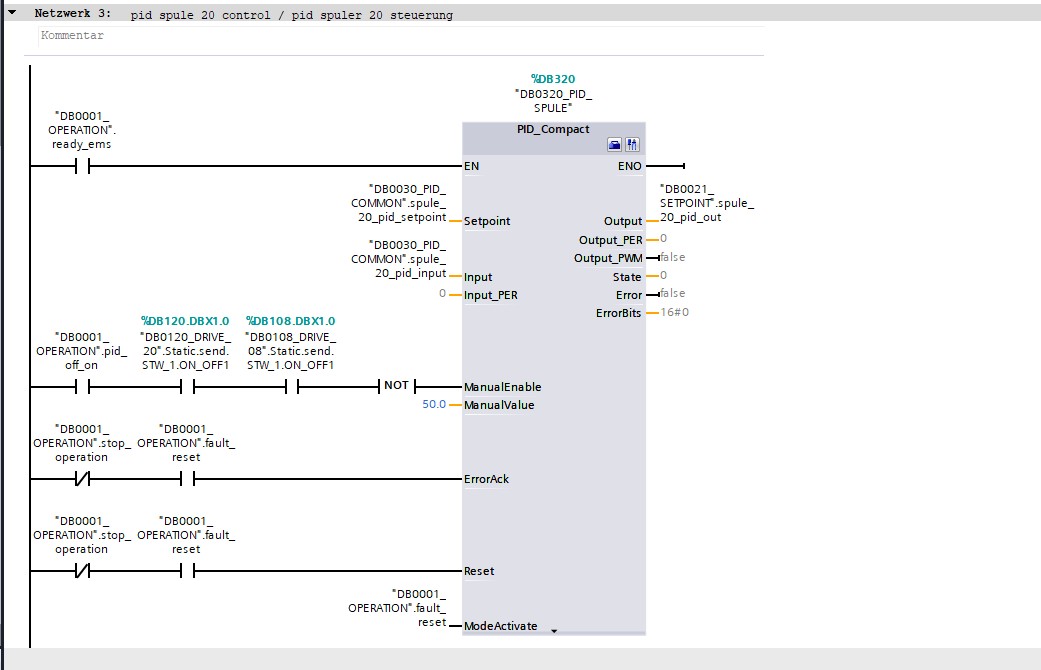1041x670 pixels.
Task: Click the %DB320 instance data block label
Action: [x=553, y=79]
